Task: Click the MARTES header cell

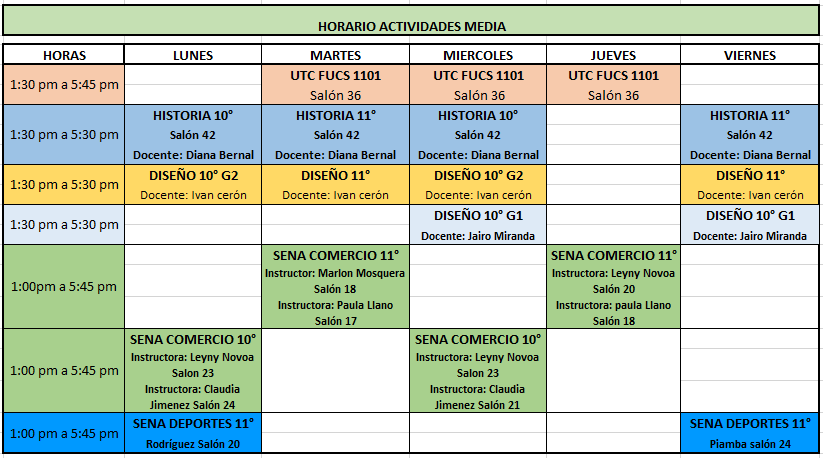Action: pyautogui.click(x=336, y=55)
